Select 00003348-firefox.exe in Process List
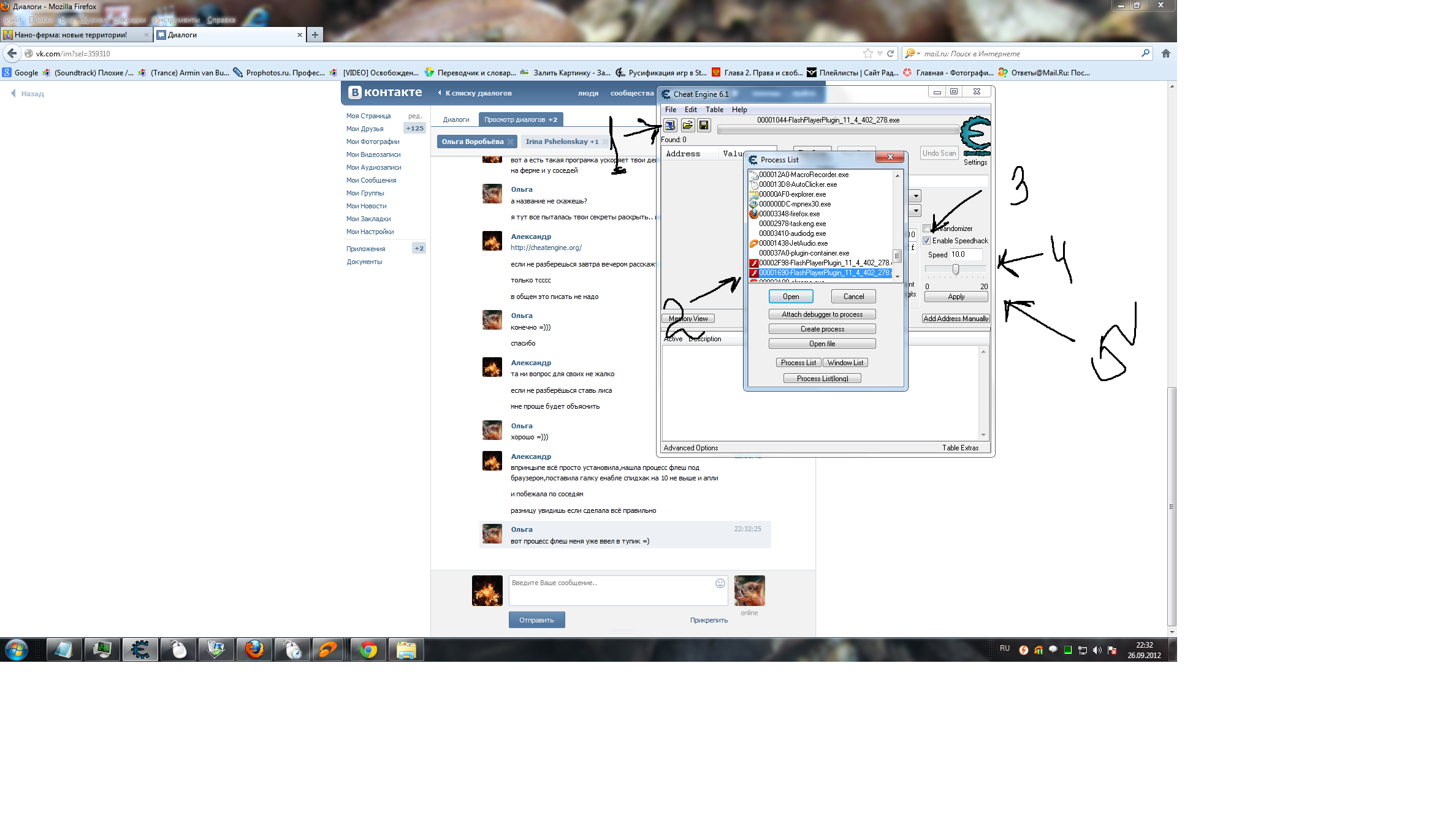 [x=820, y=214]
